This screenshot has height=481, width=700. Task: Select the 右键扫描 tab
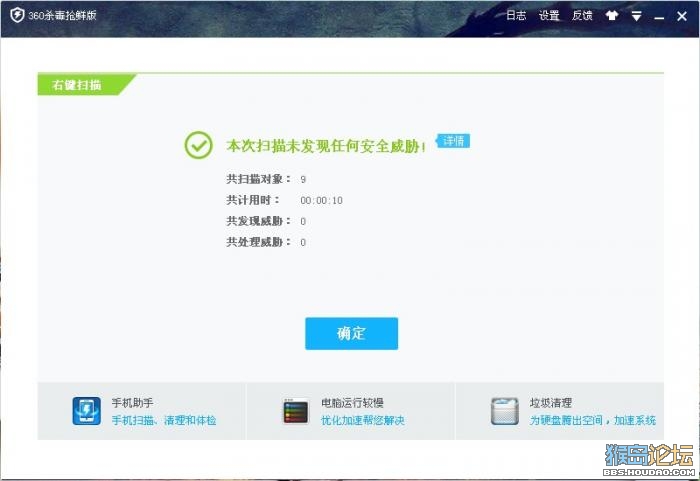tap(85, 84)
